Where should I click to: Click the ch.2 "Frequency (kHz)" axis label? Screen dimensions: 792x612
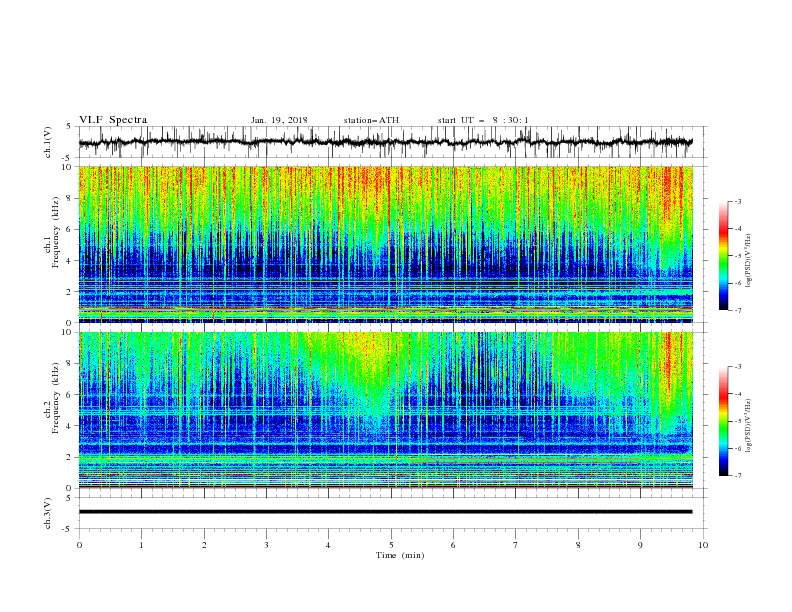click(55, 398)
